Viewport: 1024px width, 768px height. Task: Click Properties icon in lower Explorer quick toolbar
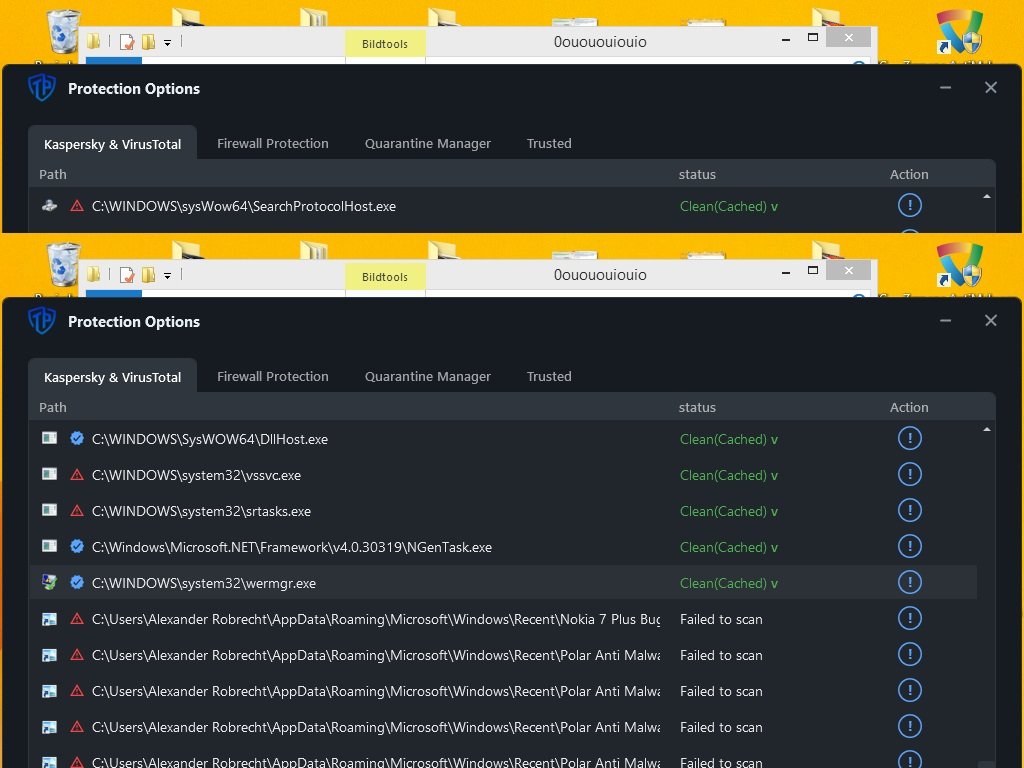(x=127, y=276)
